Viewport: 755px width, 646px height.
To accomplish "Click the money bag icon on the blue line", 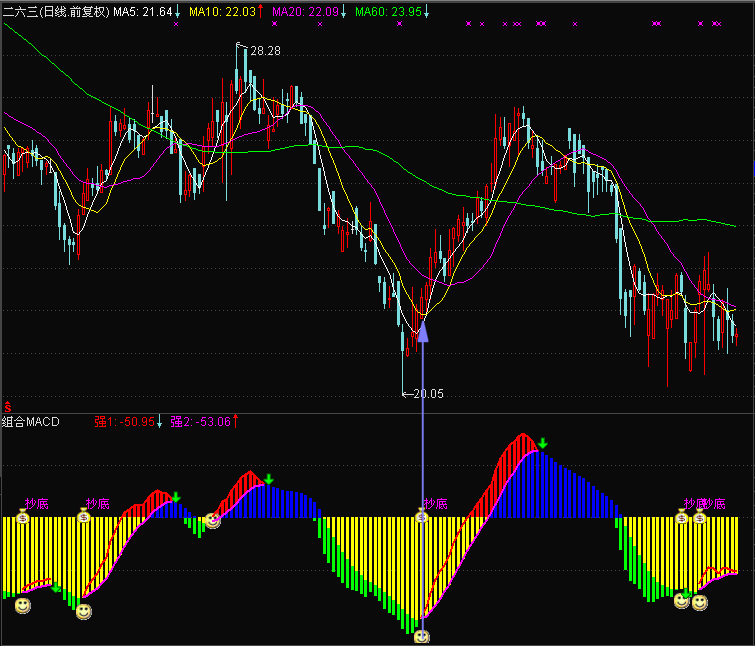I will point(422,517).
